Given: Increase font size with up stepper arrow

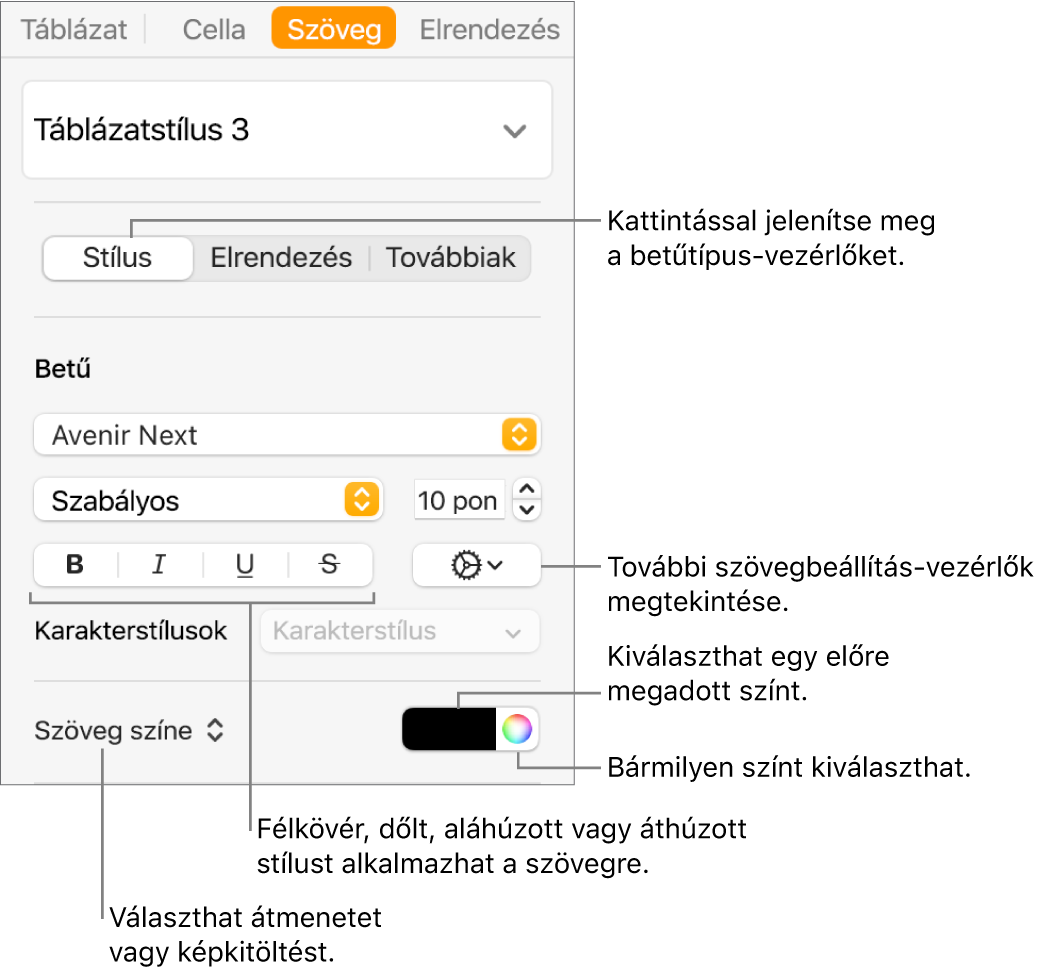Looking at the screenshot, I should (x=527, y=489).
